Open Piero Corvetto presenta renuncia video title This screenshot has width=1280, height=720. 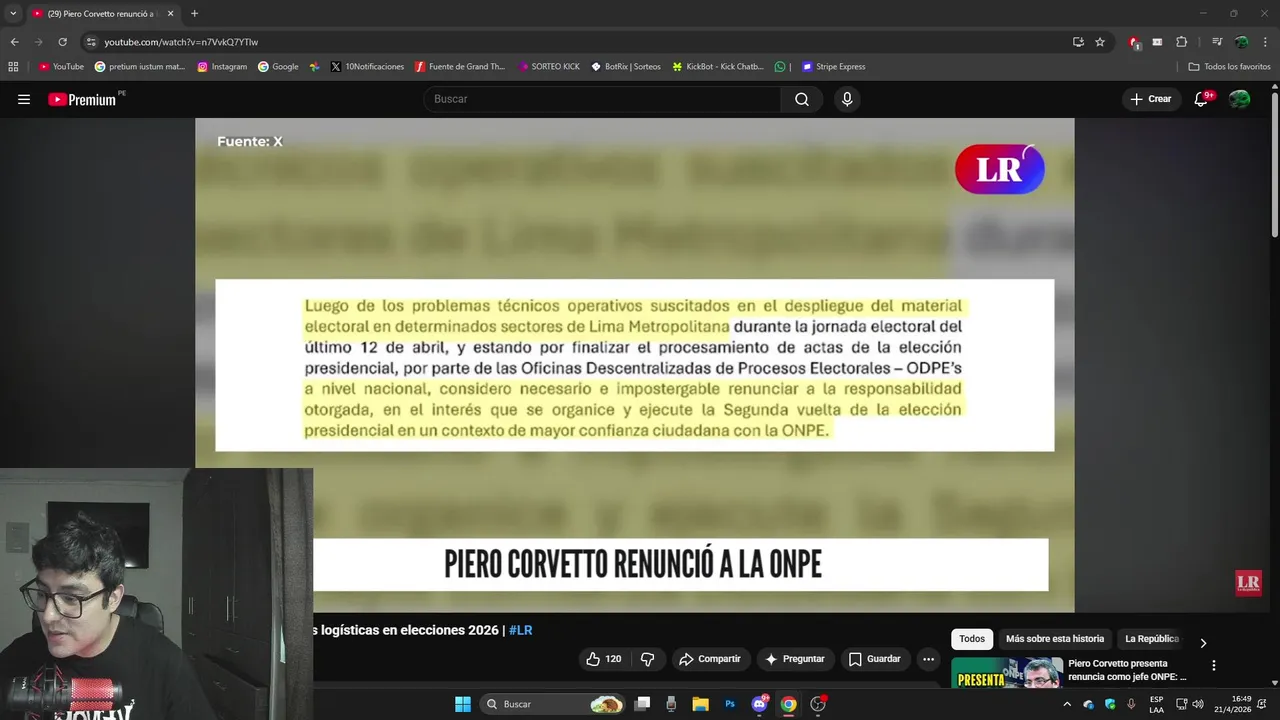point(1128,670)
